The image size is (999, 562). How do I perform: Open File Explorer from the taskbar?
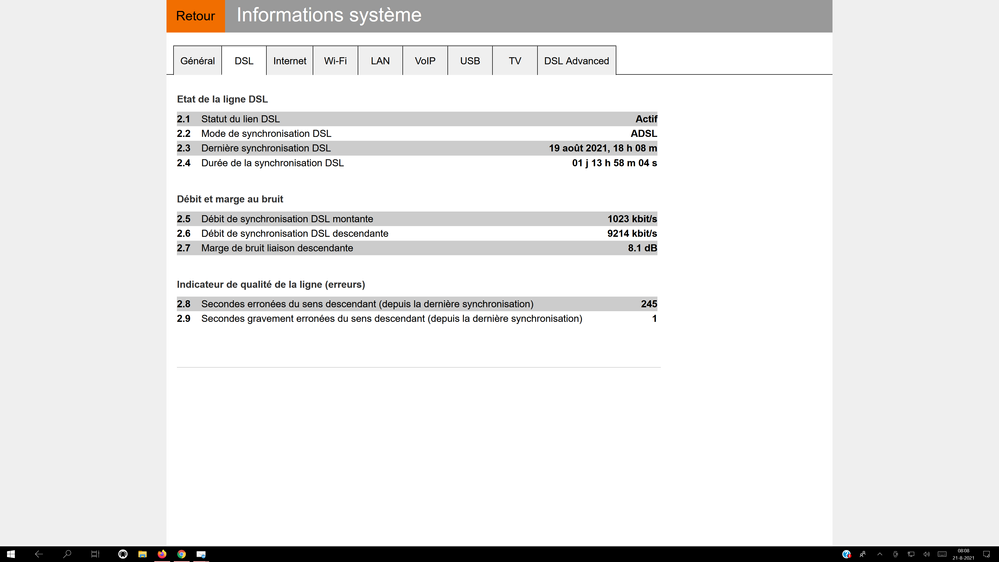tap(143, 554)
